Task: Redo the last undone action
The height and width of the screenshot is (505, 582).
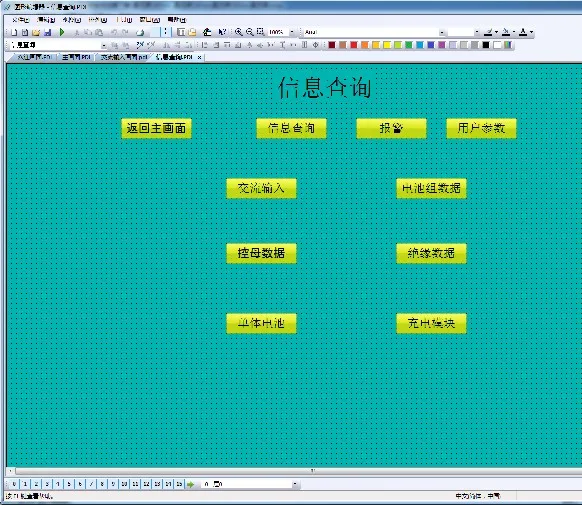Action: point(125,33)
